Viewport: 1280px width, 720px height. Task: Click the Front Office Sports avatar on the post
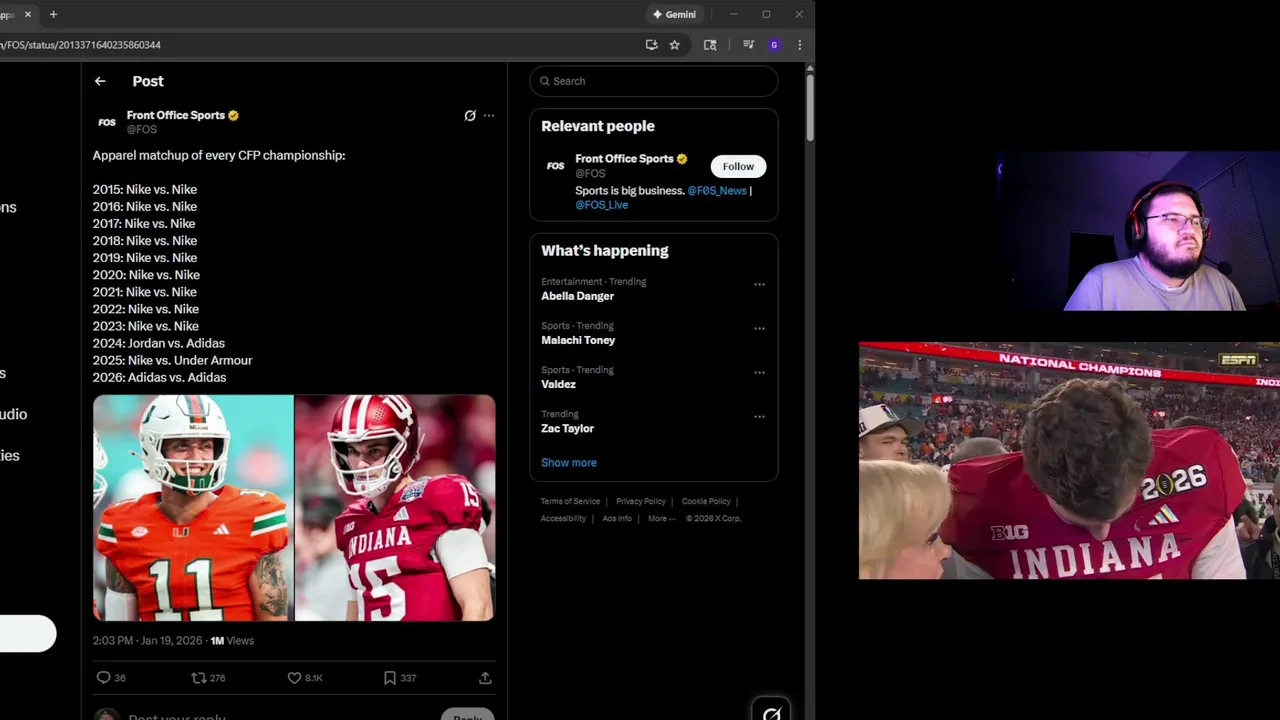point(107,122)
